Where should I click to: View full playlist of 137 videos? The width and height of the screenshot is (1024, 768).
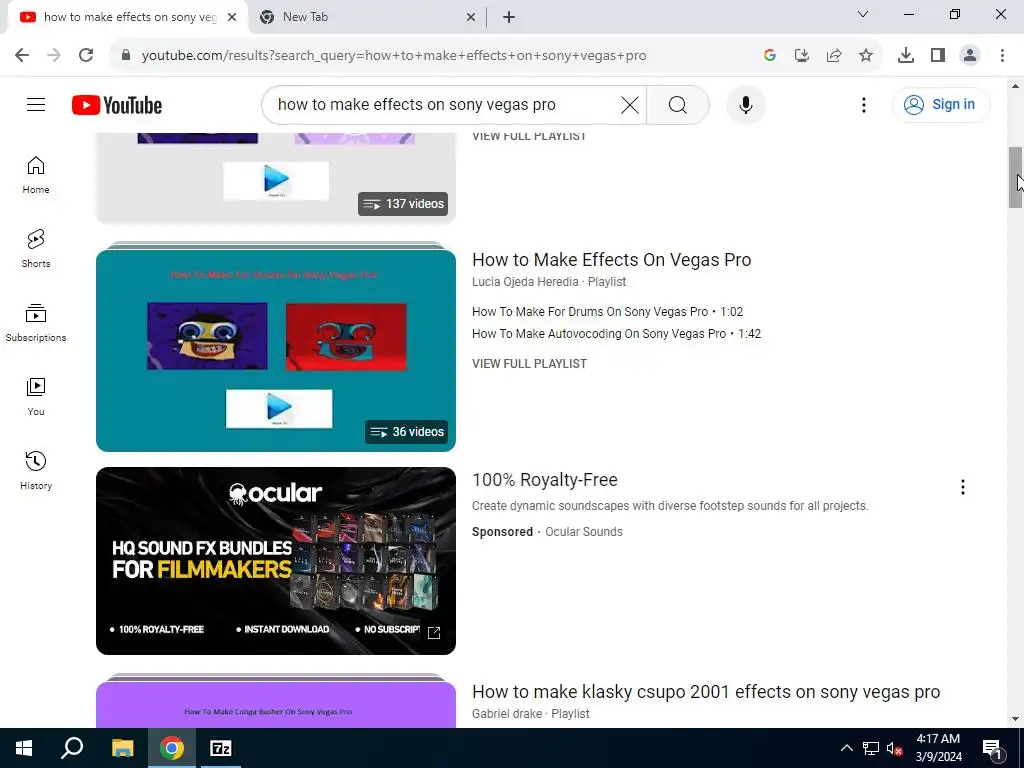pos(529,136)
